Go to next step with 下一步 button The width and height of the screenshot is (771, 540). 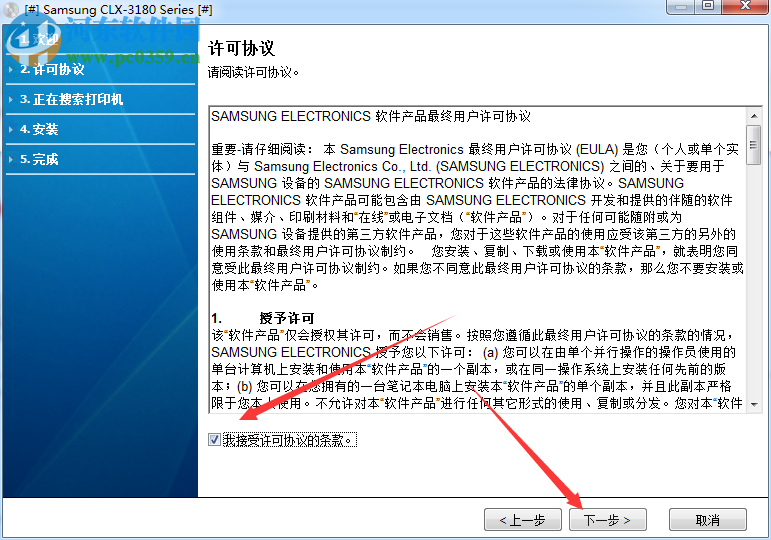tap(608, 520)
